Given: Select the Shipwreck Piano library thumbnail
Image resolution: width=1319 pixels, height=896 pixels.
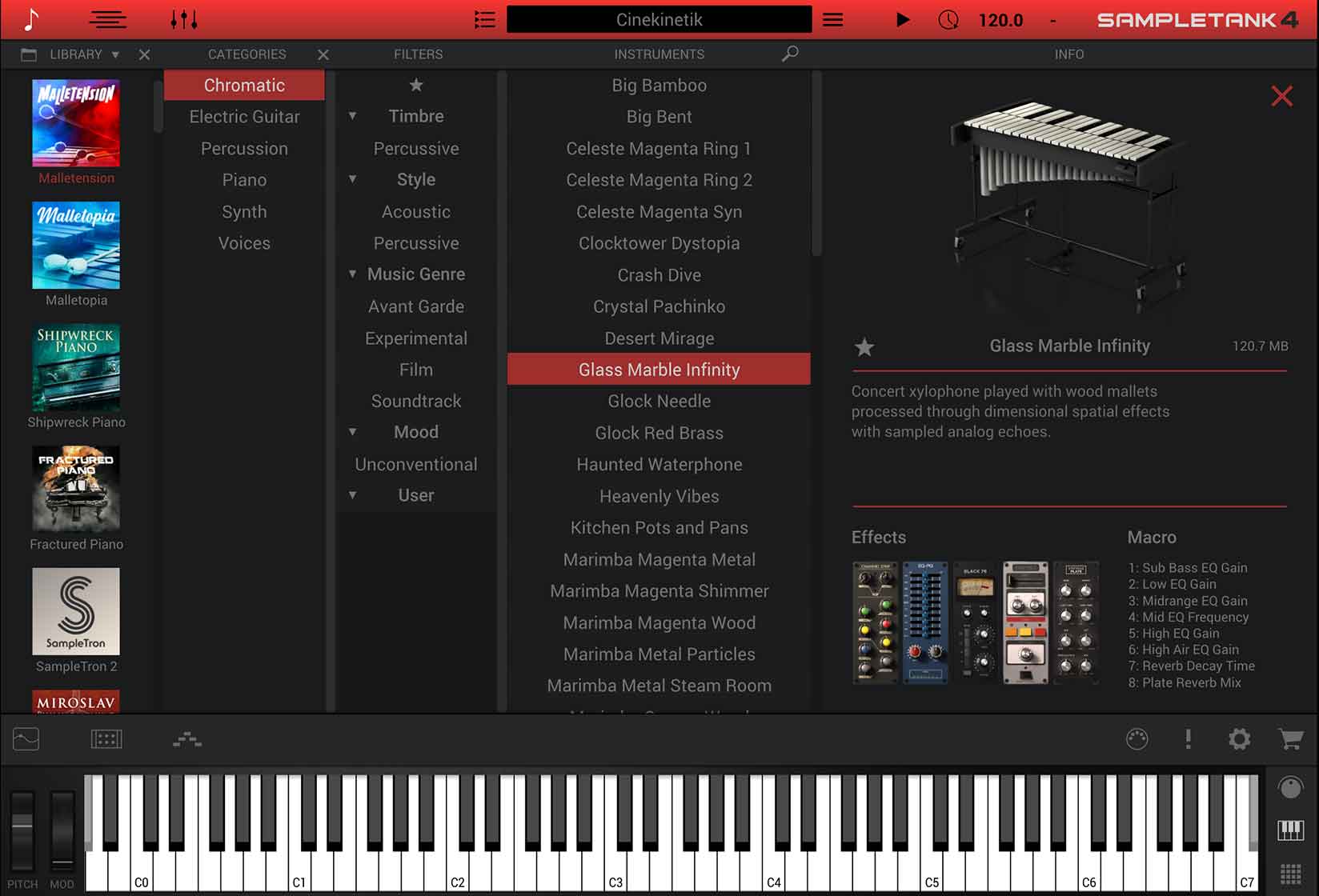Looking at the screenshot, I should coord(76,368).
